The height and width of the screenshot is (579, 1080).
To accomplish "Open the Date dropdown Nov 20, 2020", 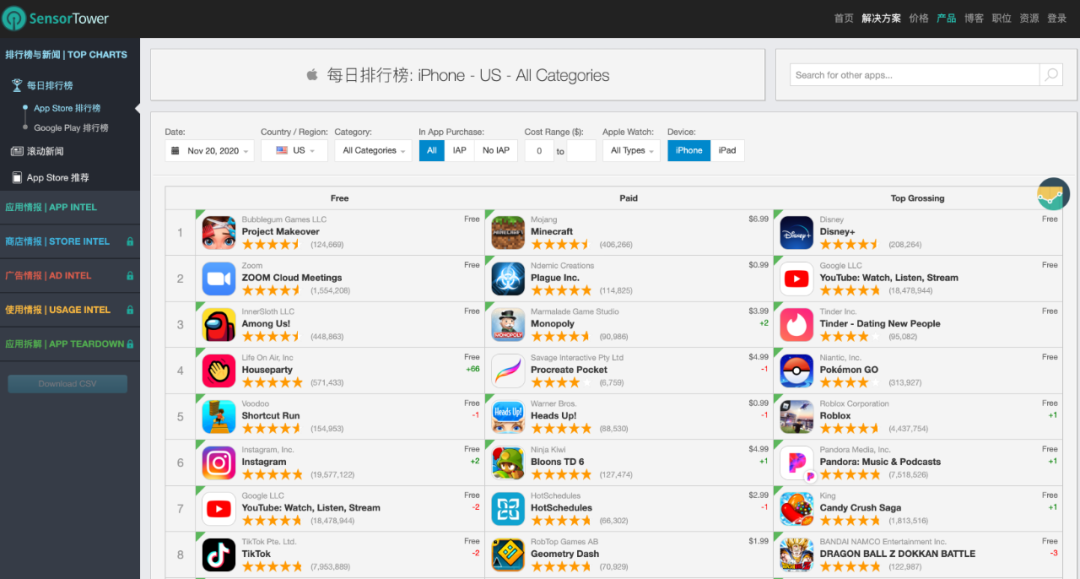I will pyautogui.click(x=209, y=150).
